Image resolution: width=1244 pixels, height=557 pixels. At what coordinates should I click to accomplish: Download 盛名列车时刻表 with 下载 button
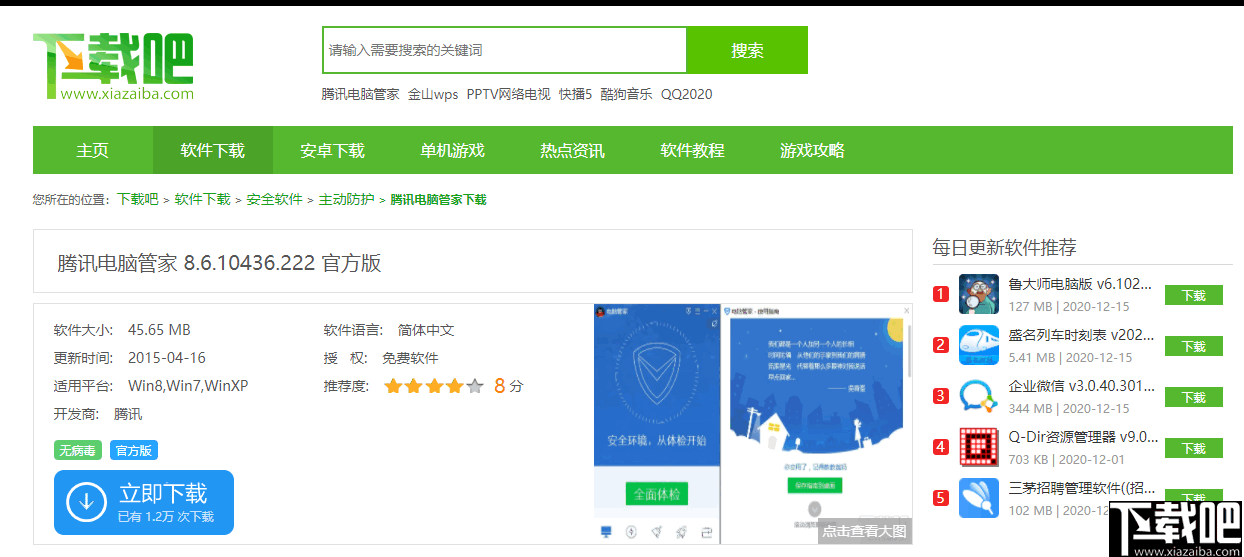pyautogui.click(x=1194, y=346)
